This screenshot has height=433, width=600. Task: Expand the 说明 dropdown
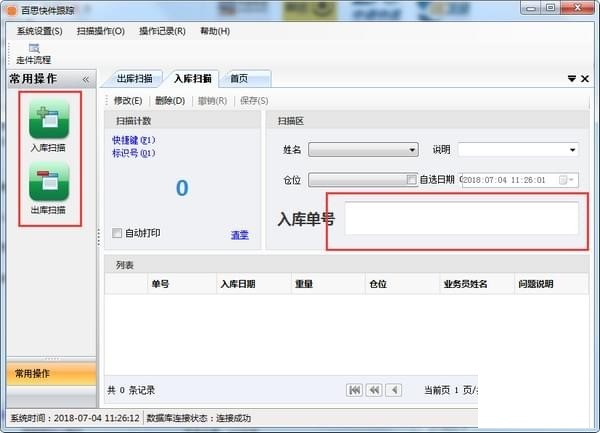572,150
